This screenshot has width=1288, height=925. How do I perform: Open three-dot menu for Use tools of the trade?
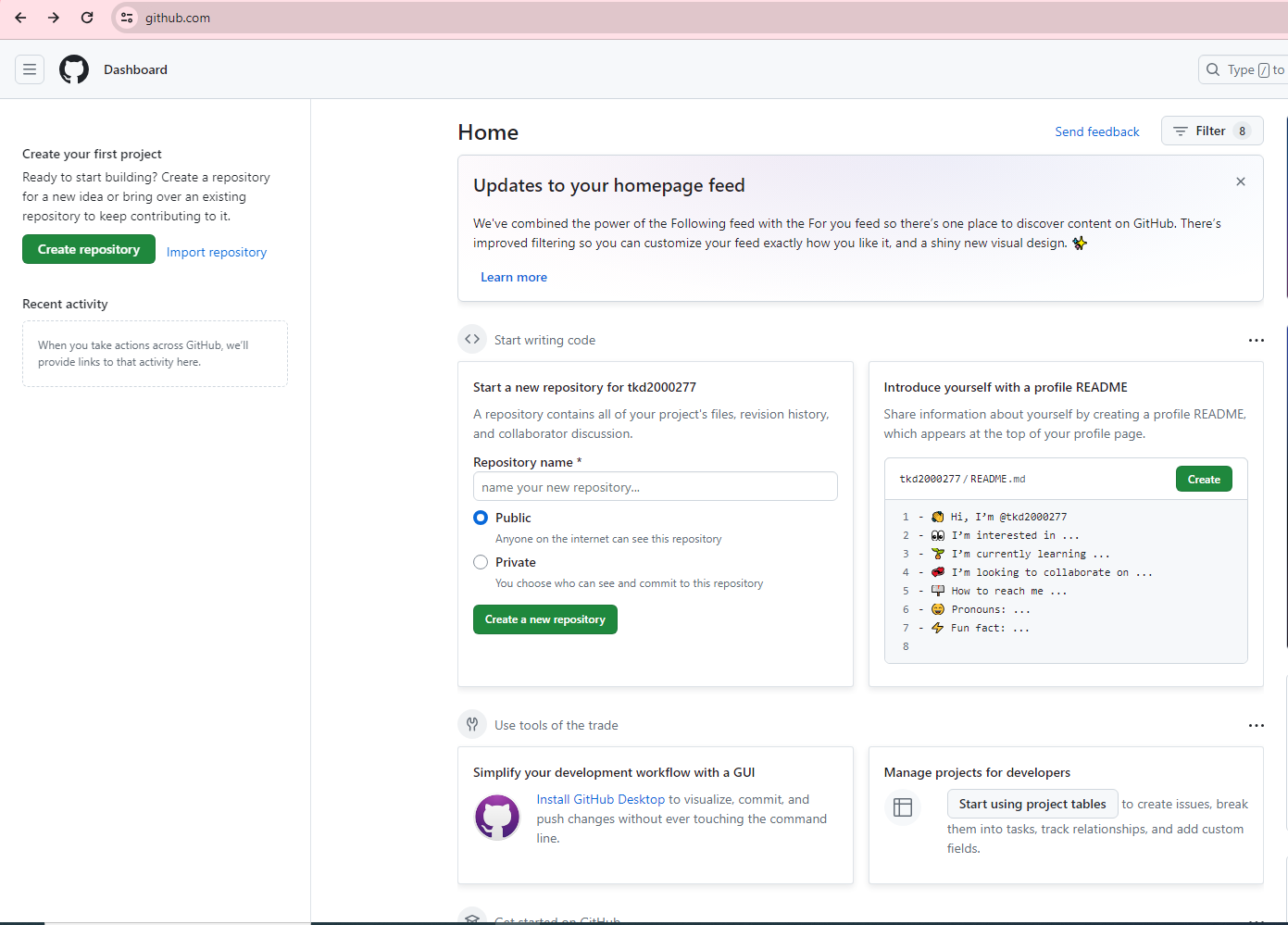tap(1256, 726)
